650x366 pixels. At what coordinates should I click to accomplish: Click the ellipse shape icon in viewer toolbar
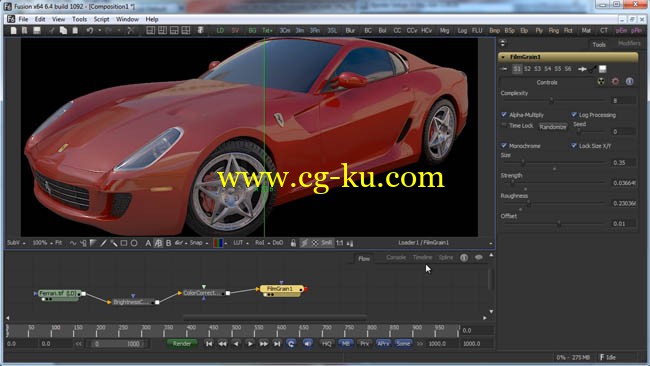pyautogui.click(x=134, y=243)
